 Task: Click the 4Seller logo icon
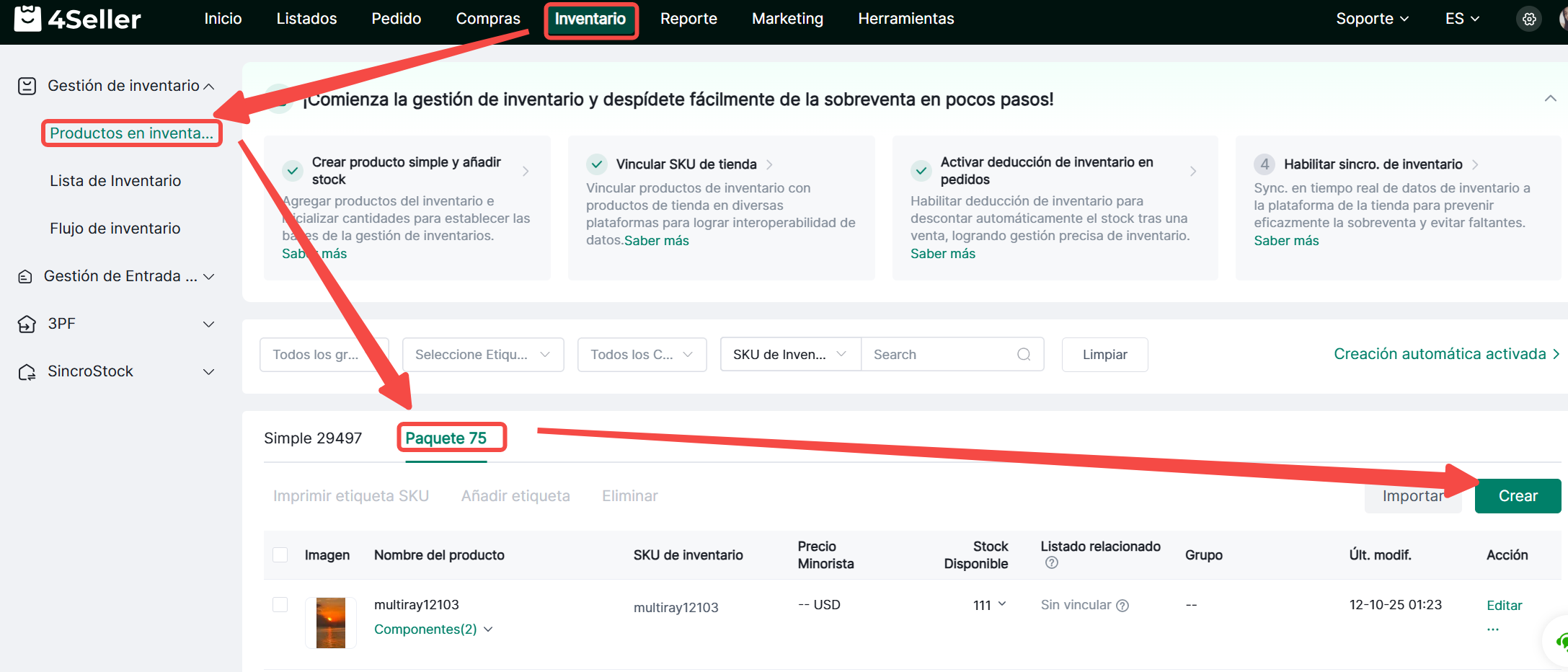click(x=28, y=19)
